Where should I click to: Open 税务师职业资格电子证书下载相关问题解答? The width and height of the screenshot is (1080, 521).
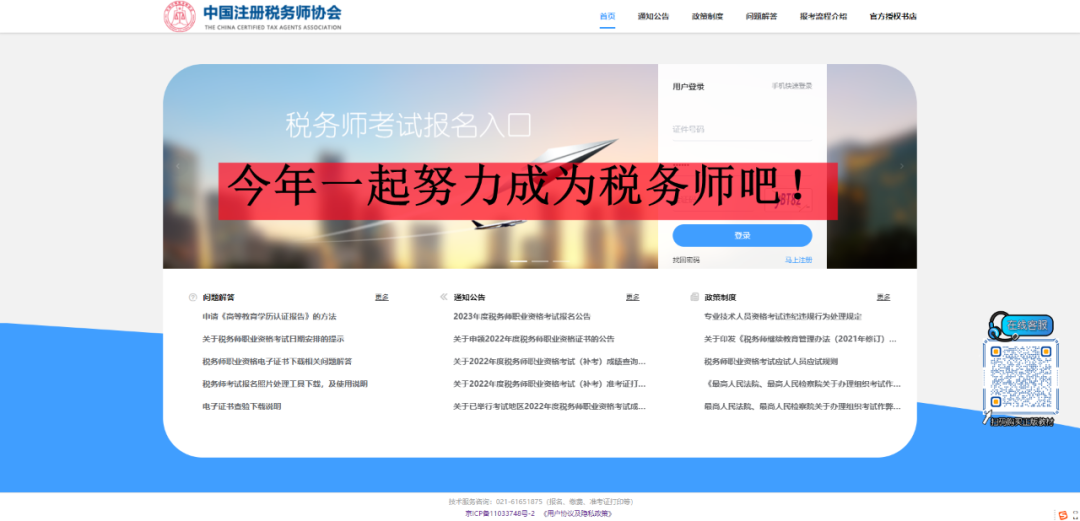tap(277, 361)
